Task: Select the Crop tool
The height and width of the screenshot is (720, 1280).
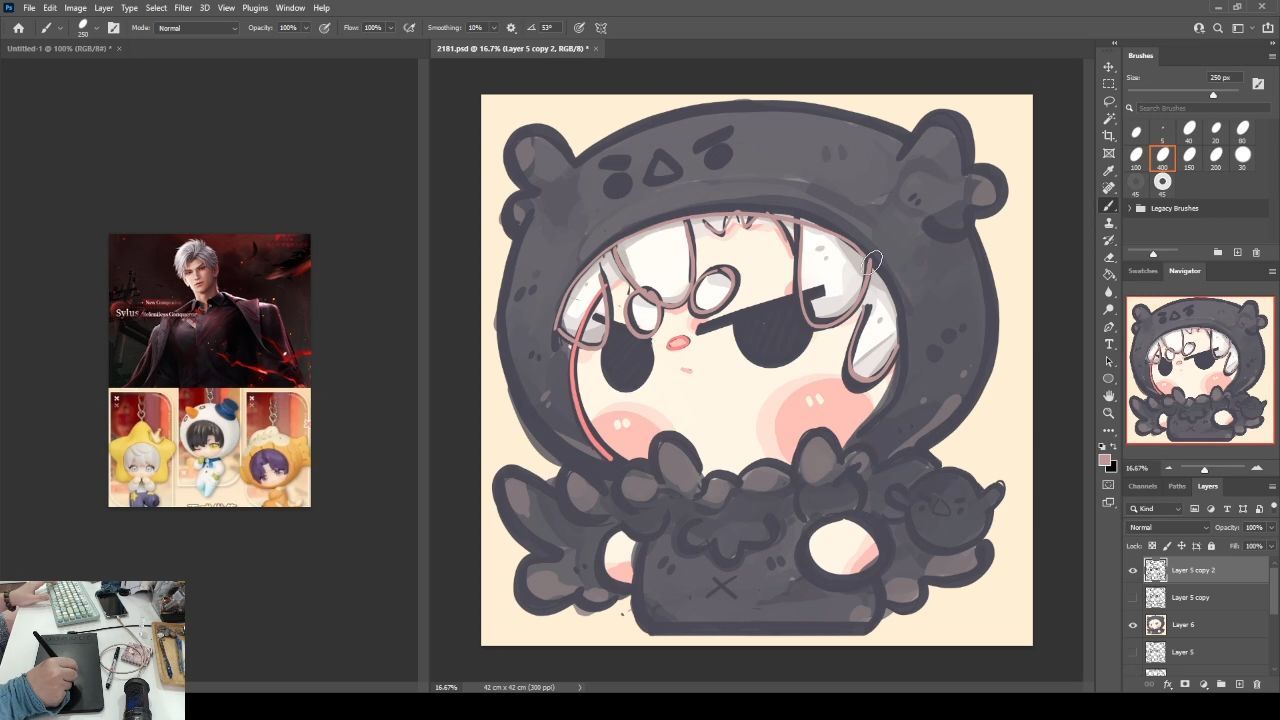Action: point(1109,136)
